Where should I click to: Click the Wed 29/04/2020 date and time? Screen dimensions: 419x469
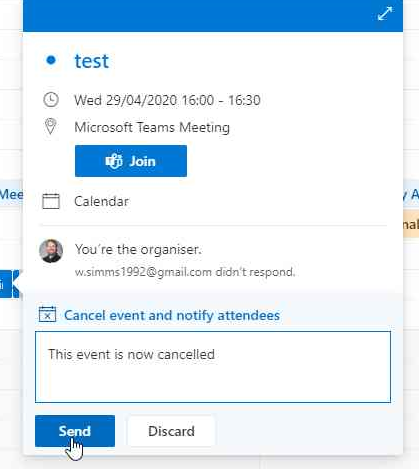tap(167, 100)
